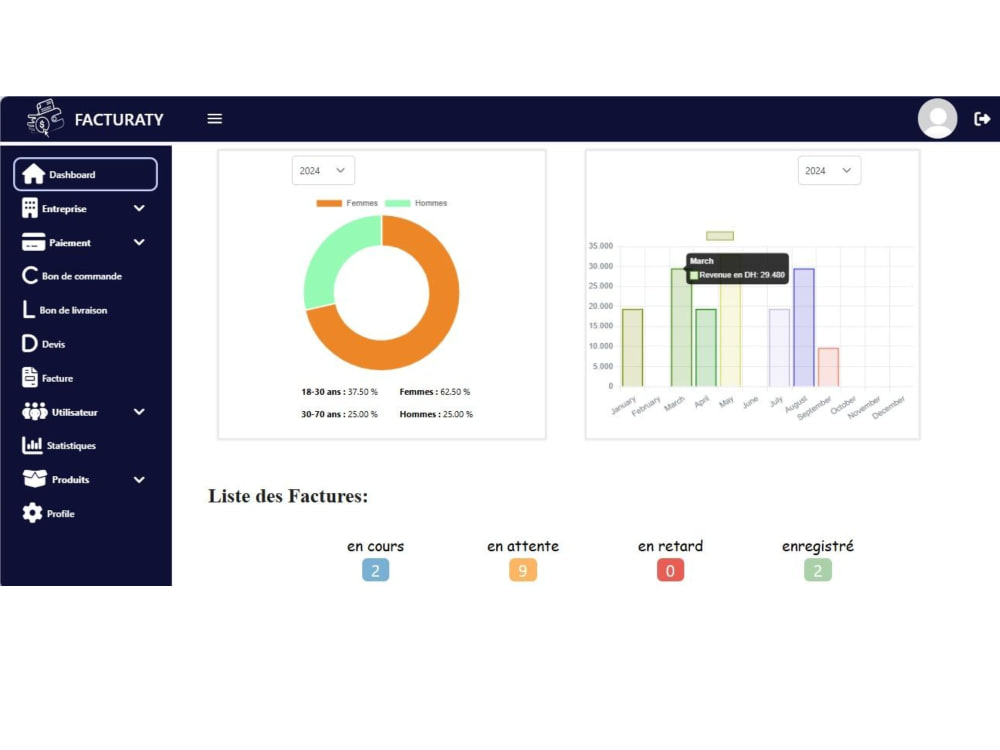The height and width of the screenshot is (750, 1000).
Task: Toggle the hamburger menu icon
Action: pyautogui.click(x=215, y=119)
